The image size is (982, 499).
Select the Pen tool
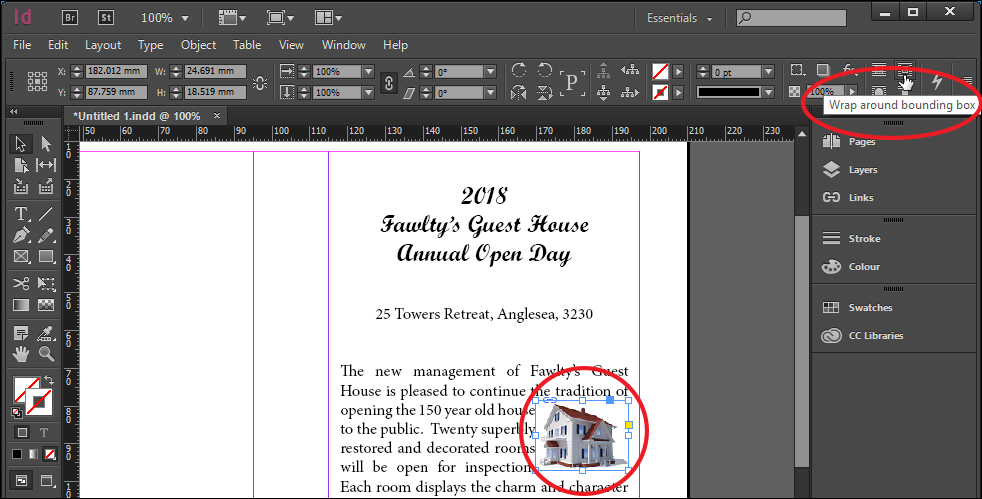(21, 235)
